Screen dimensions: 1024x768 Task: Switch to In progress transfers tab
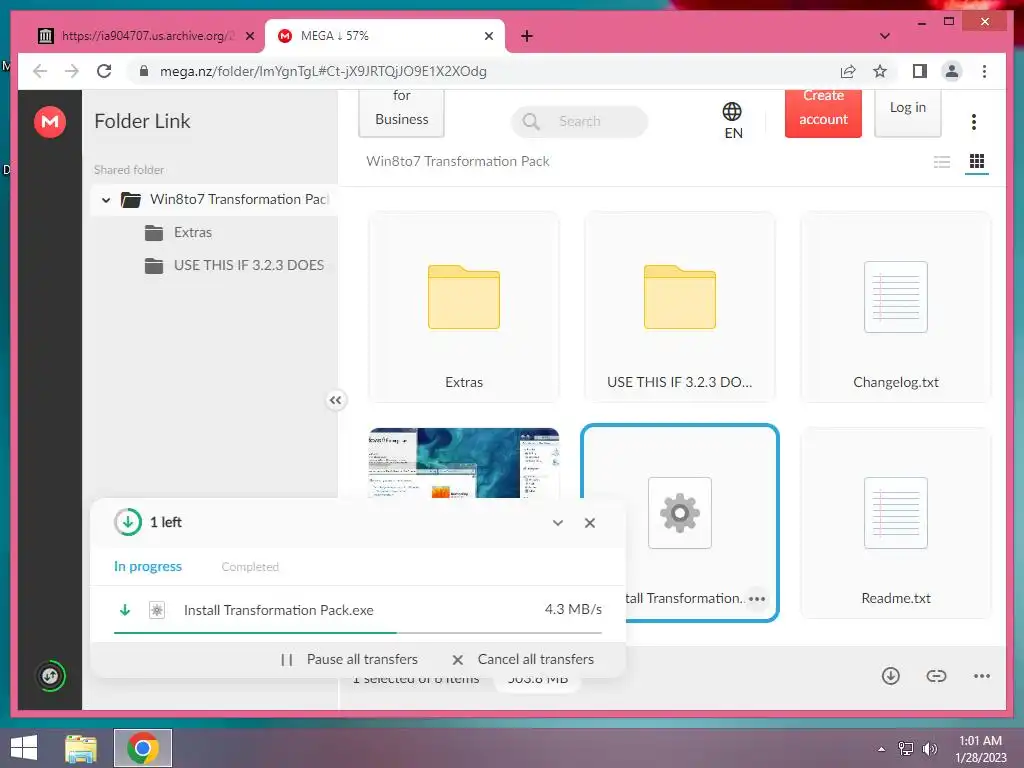point(148,566)
